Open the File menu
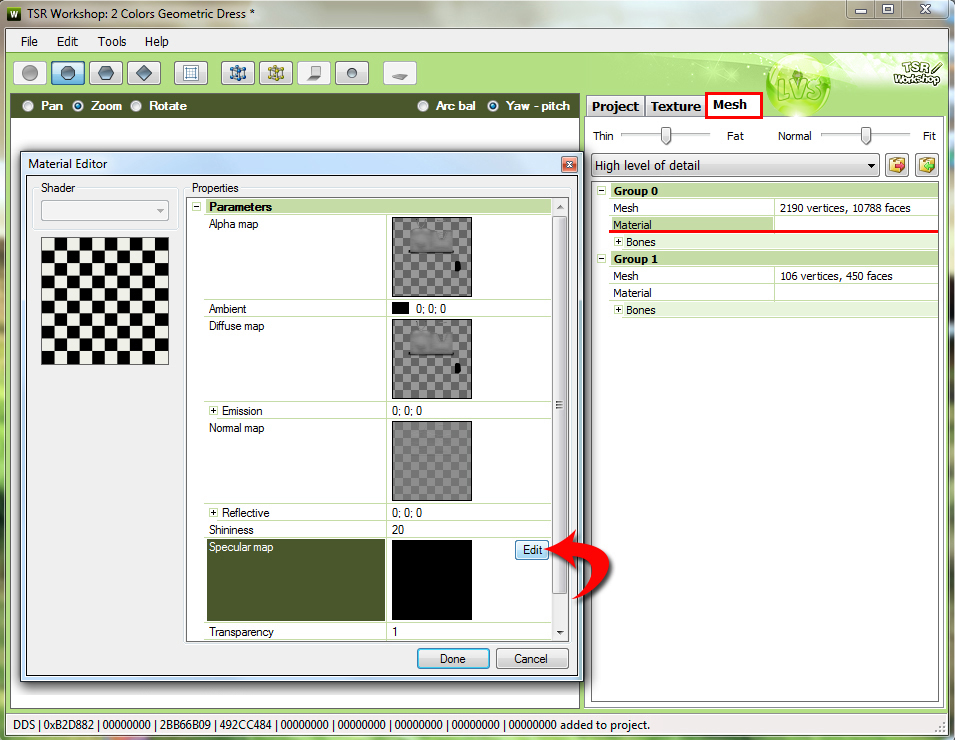This screenshot has width=955, height=740. tap(29, 41)
